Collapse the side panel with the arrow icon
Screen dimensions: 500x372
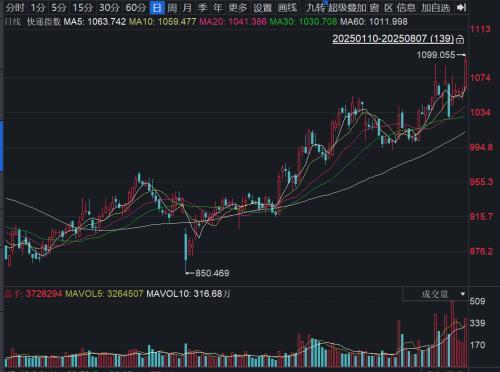pyautogui.click(x=461, y=7)
